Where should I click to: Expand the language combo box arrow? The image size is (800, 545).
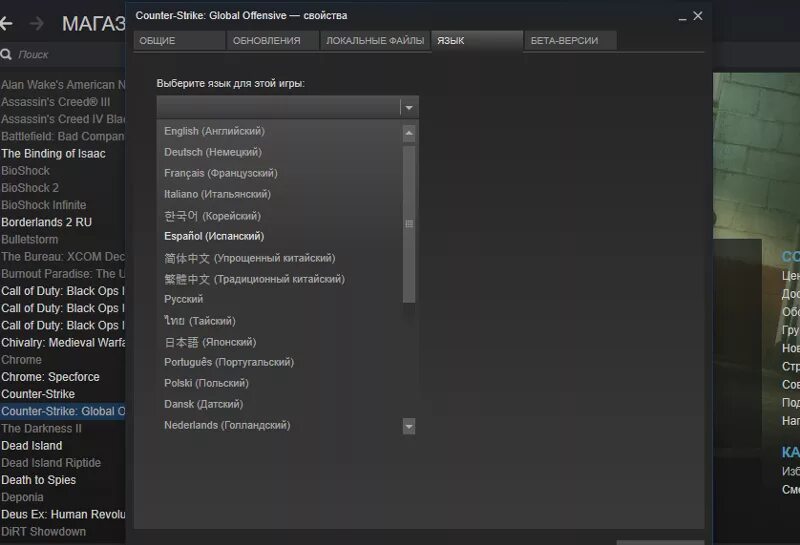[x=409, y=108]
